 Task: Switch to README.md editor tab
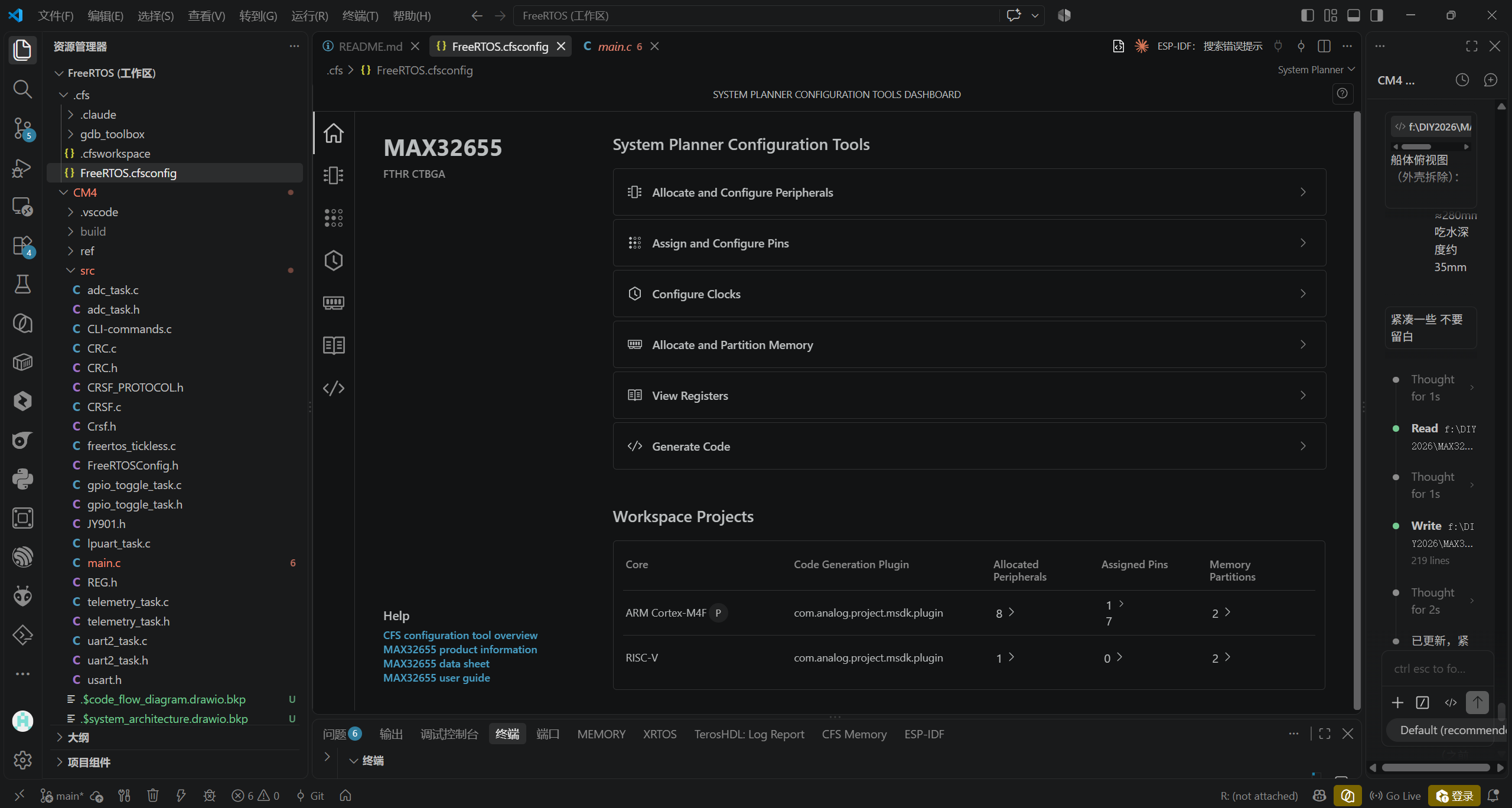370,47
